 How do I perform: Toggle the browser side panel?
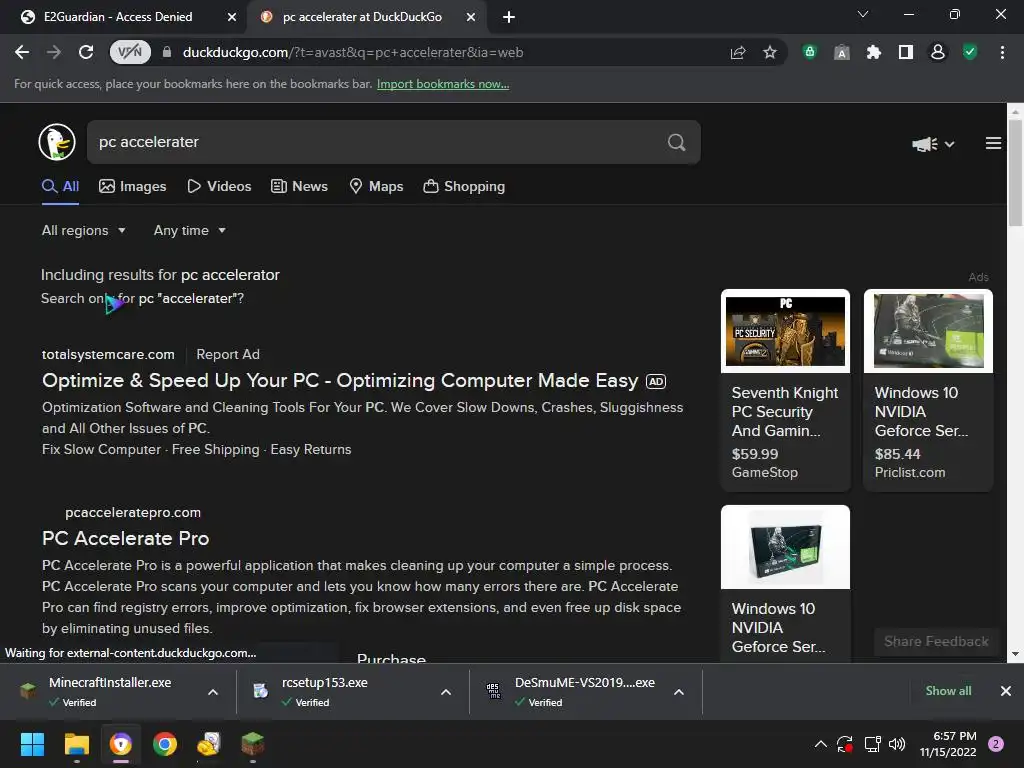[906, 52]
